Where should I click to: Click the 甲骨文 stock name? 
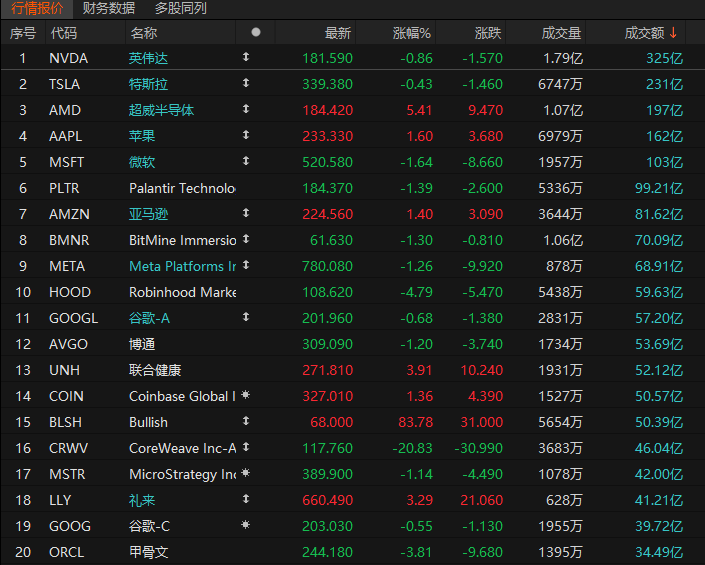pyautogui.click(x=148, y=552)
